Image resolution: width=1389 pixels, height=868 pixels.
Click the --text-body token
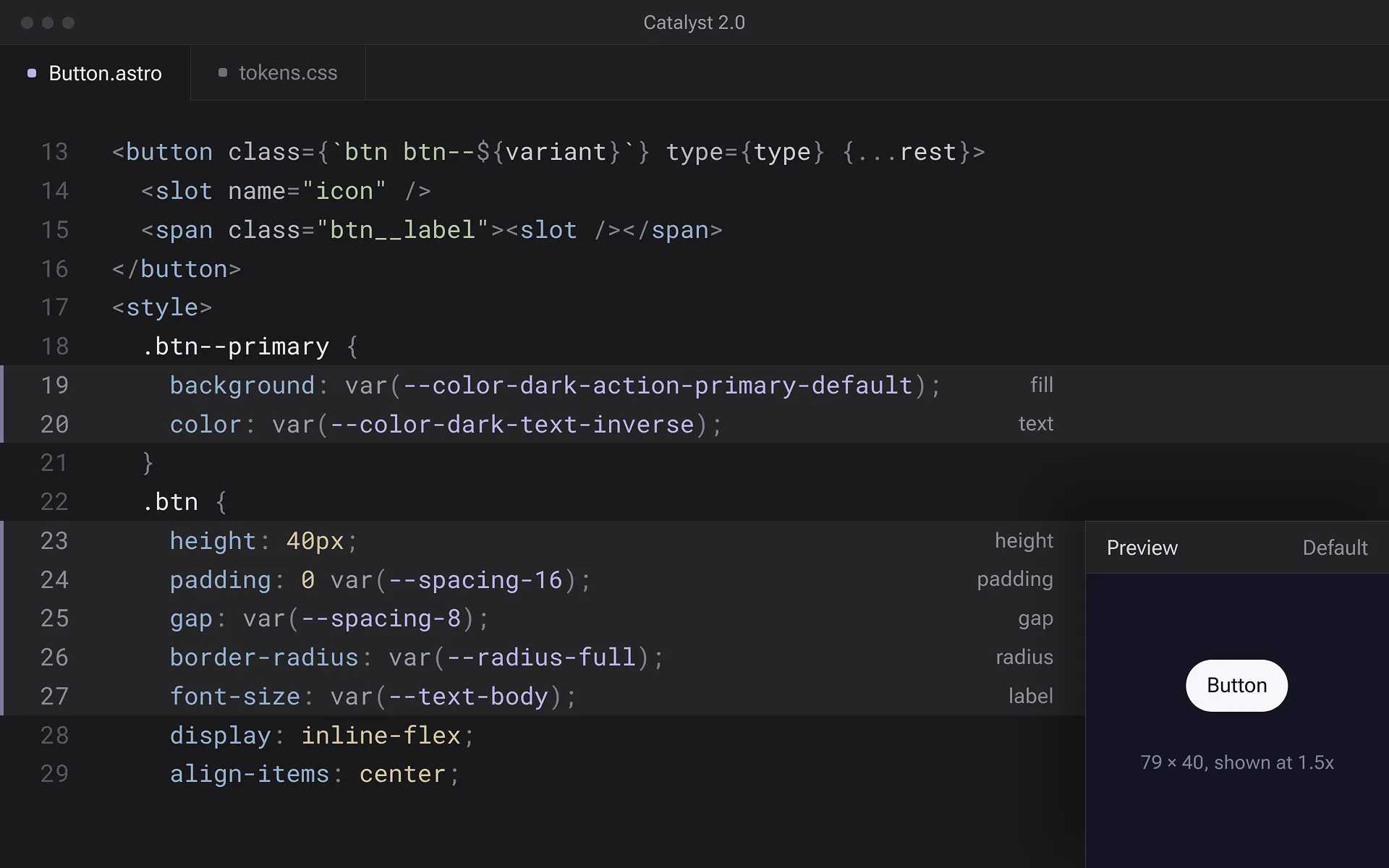click(x=468, y=697)
